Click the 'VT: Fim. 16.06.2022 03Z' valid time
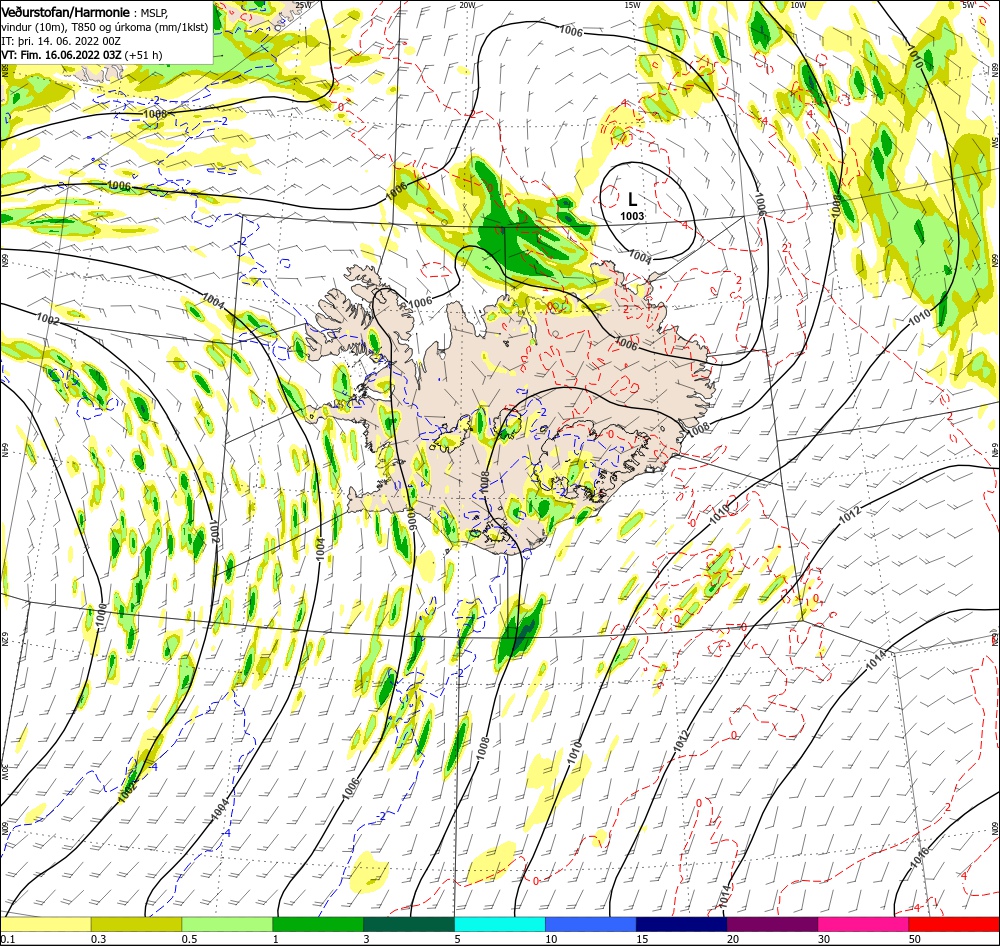The height and width of the screenshot is (946, 1000). [x=61, y=55]
